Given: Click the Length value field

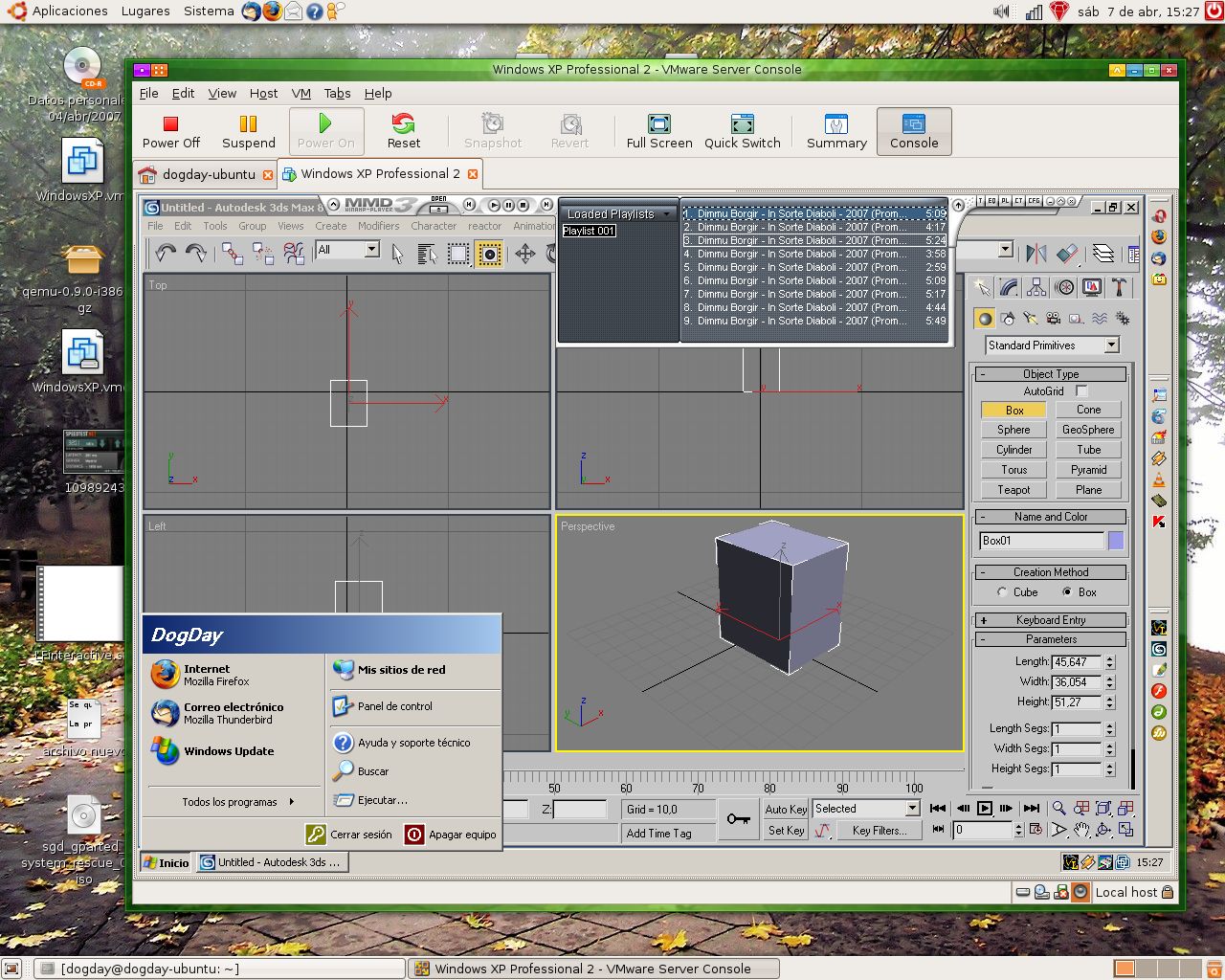Looking at the screenshot, I should point(1077,662).
